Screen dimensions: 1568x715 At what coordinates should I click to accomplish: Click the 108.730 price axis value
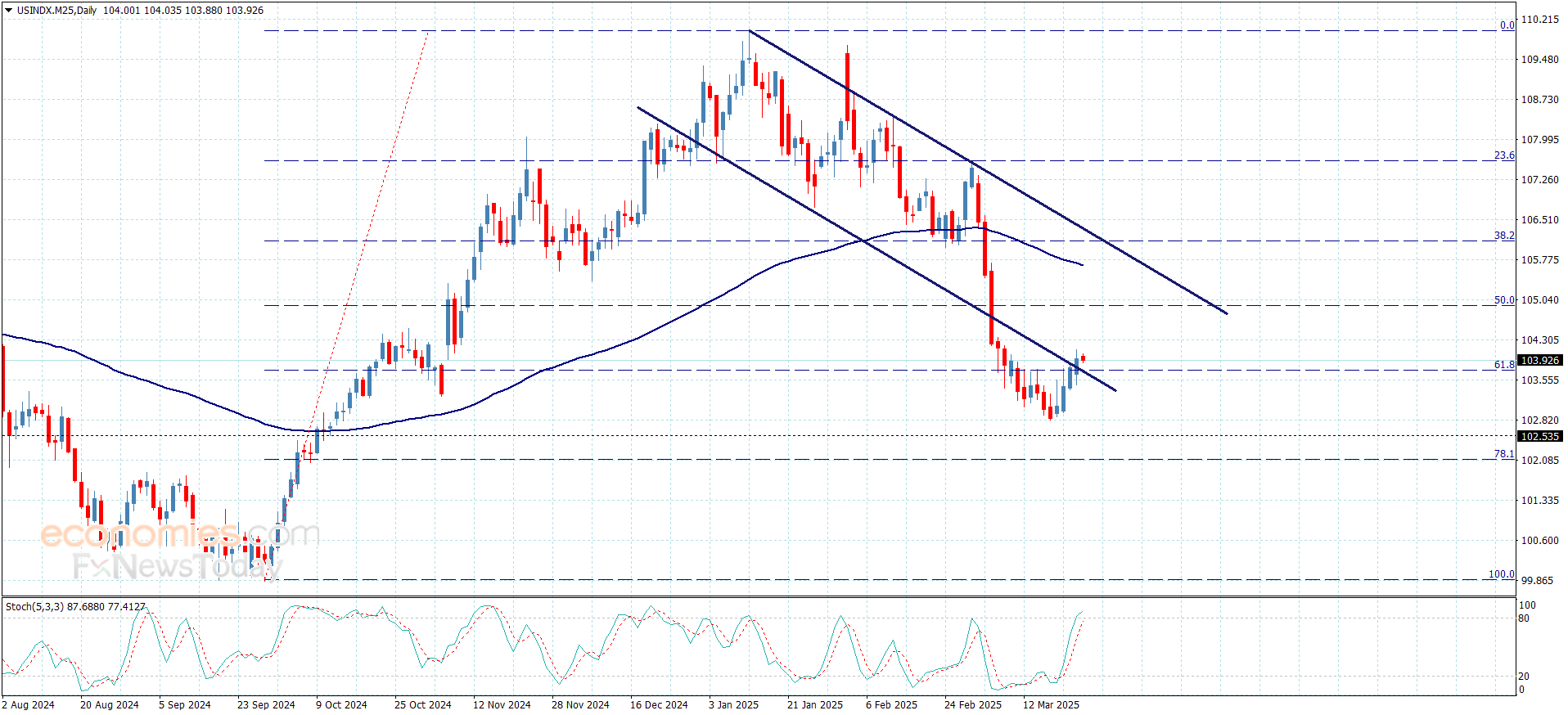pos(1540,100)
